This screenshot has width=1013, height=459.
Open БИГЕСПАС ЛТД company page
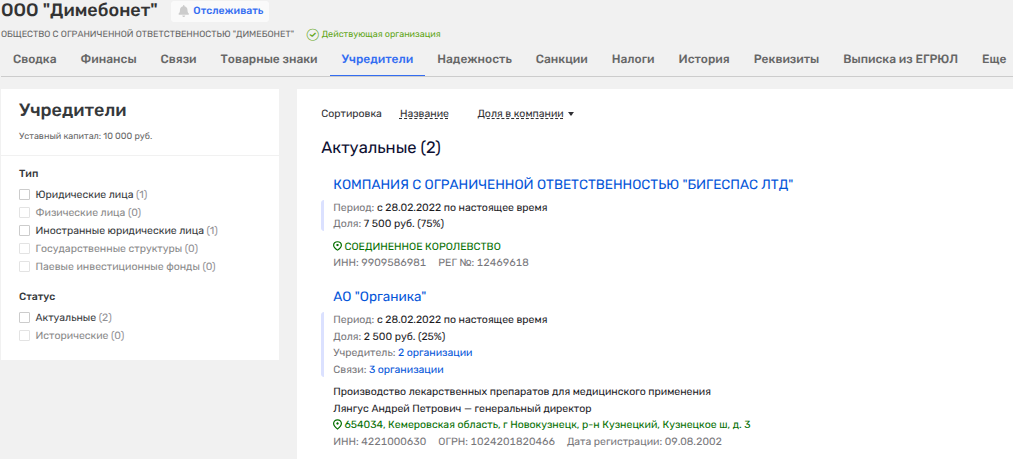point(562,184)
